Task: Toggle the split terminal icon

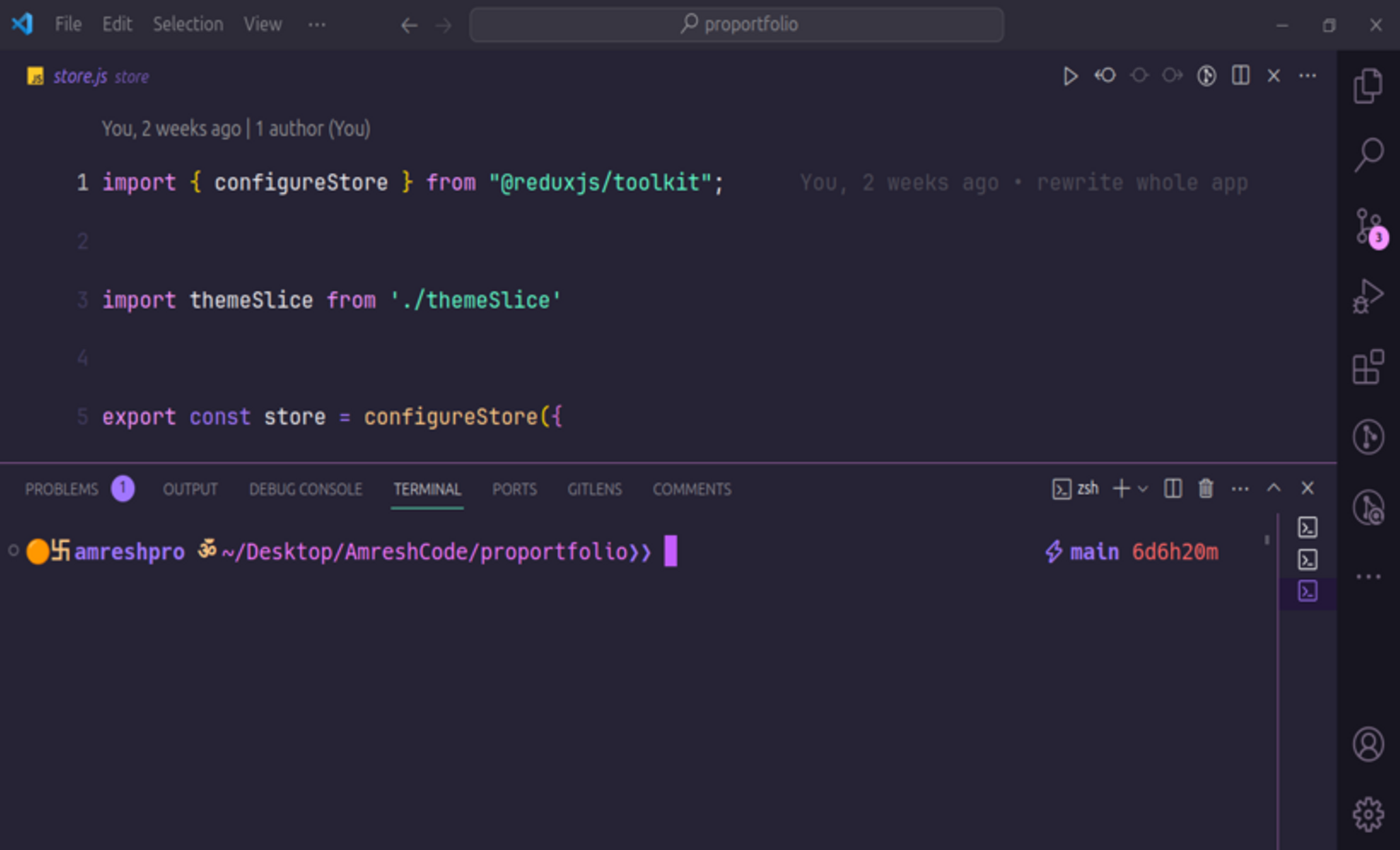Action: [x=1173, y=488]
